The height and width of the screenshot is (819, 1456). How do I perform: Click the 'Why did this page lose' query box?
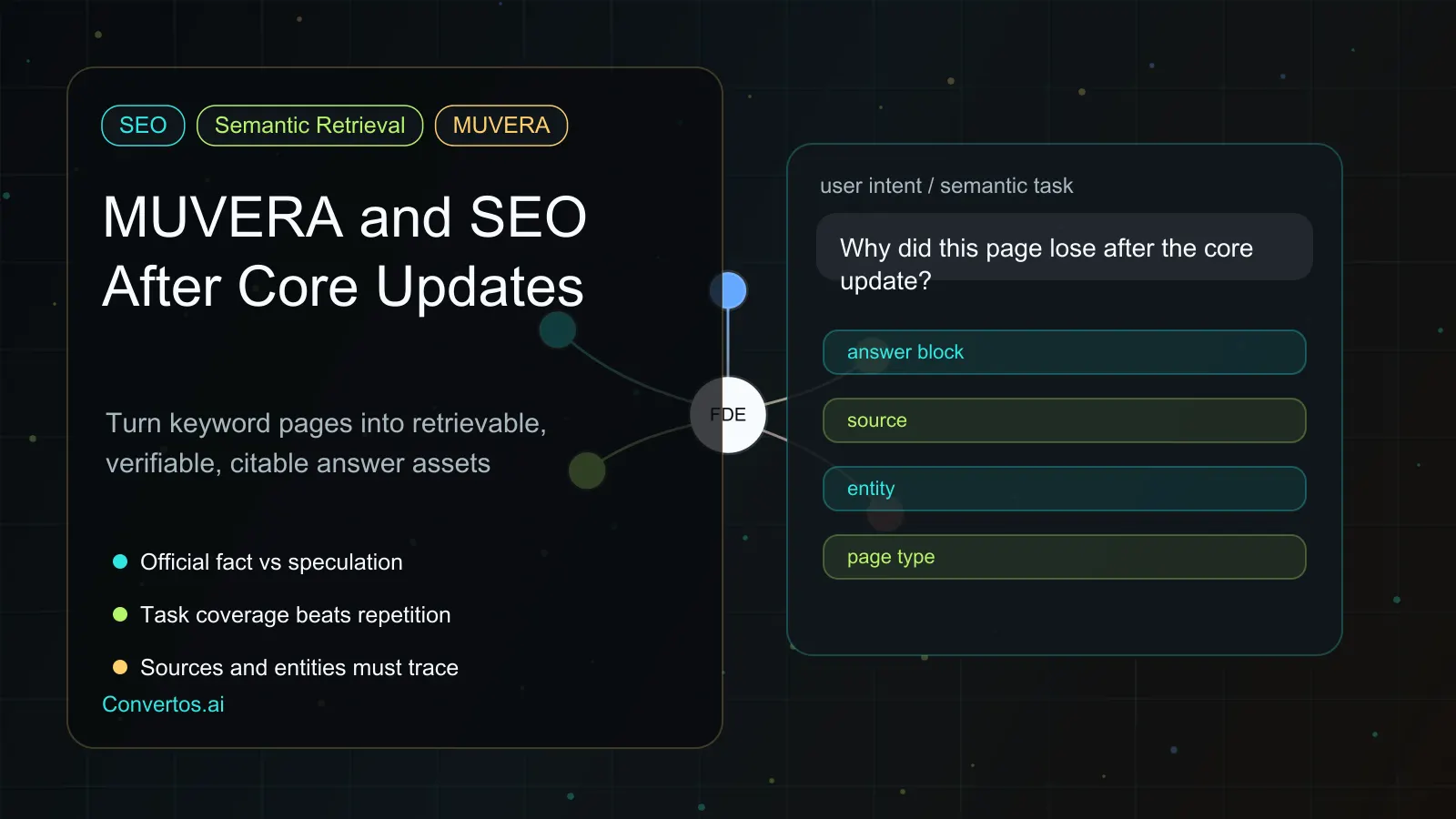point(1065,248)
